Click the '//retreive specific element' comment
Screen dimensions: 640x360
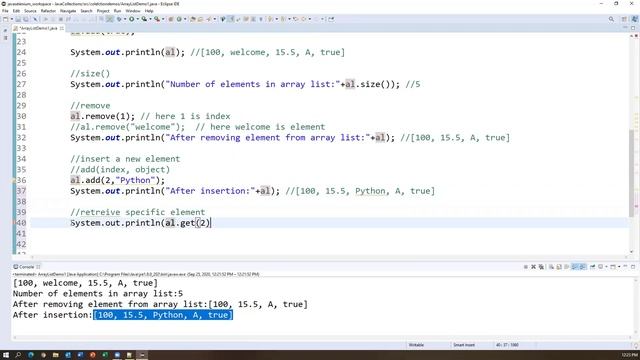[138, 212]
